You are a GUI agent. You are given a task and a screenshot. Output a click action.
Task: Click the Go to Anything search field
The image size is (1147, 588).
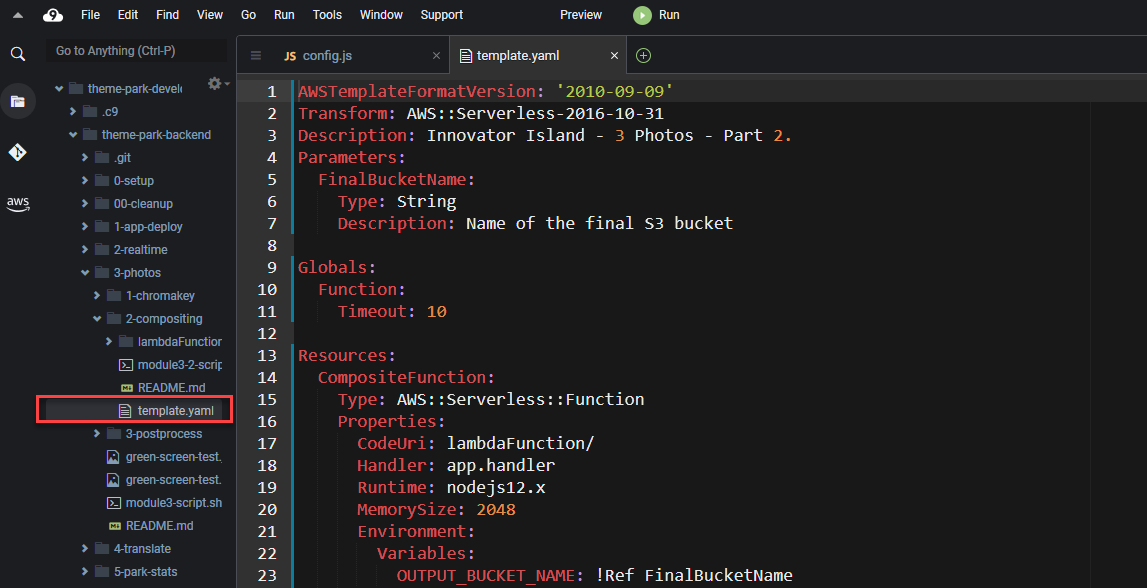pyautogui.click(x=135, y=50)
